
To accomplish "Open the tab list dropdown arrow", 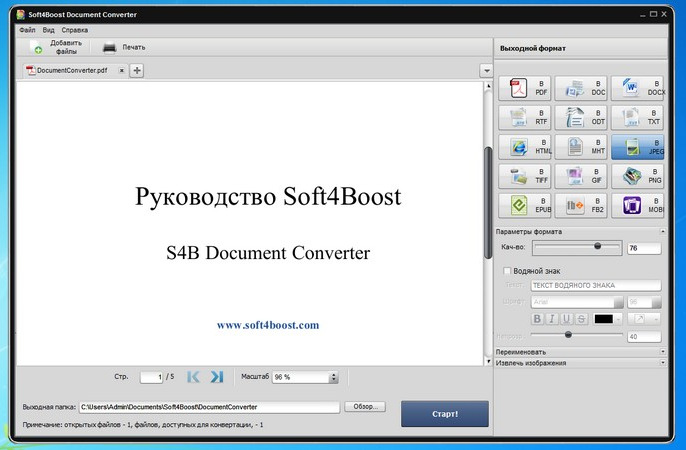I will tap(486, 70).
